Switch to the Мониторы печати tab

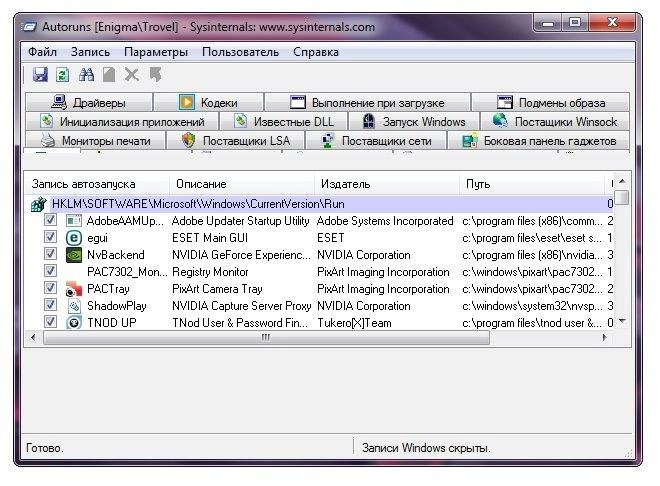pos(96,141)
